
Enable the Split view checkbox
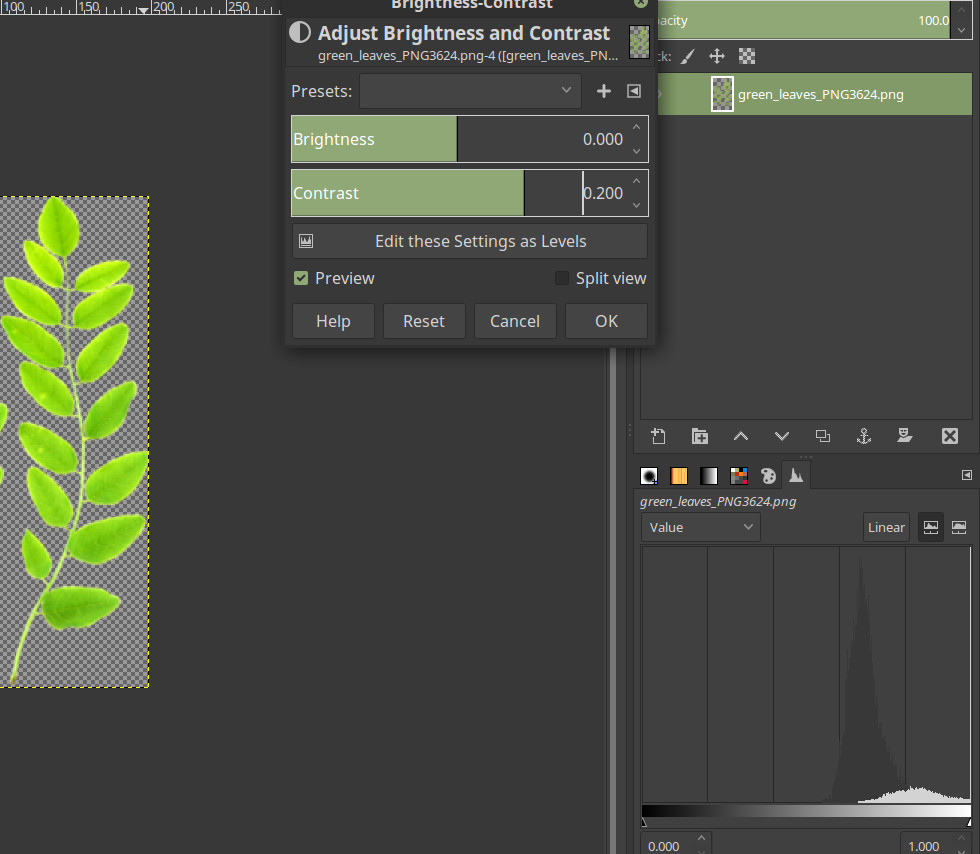[562, 278]
